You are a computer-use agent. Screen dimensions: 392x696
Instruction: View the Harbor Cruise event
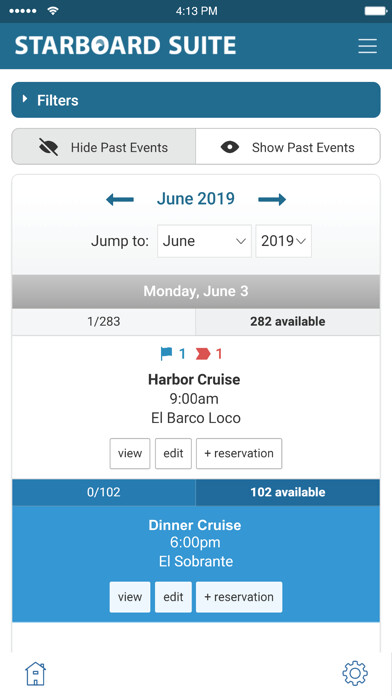pos(130,454)
